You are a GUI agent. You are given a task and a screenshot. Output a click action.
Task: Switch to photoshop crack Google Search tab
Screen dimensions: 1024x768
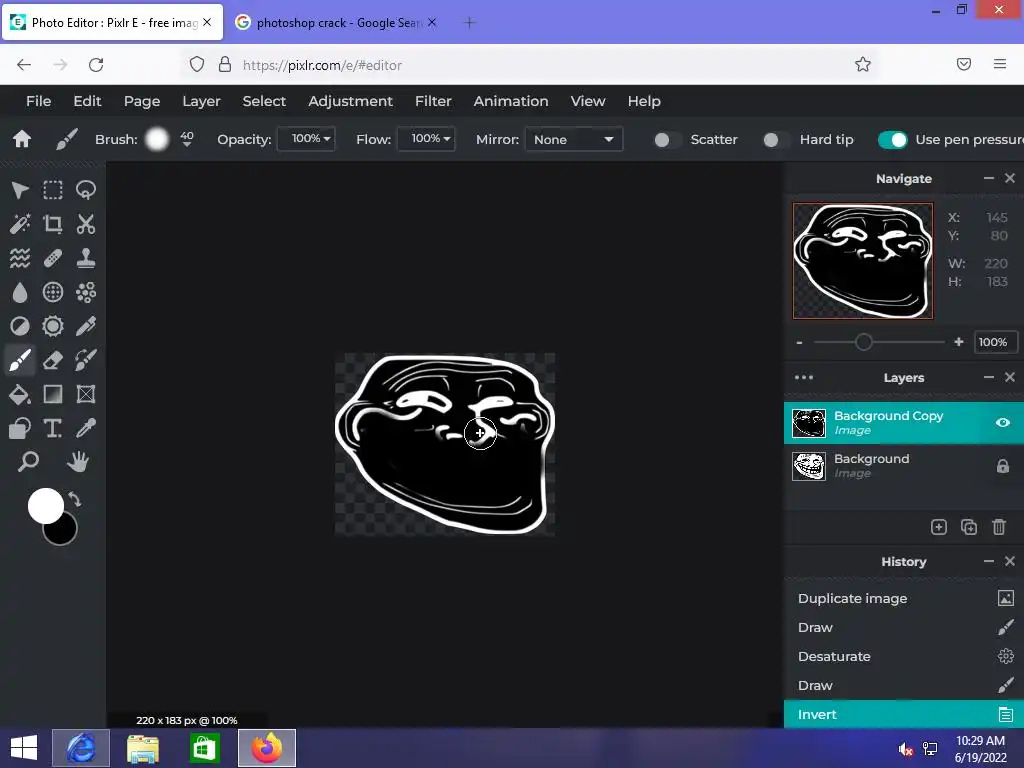click(x=336, y=23)
